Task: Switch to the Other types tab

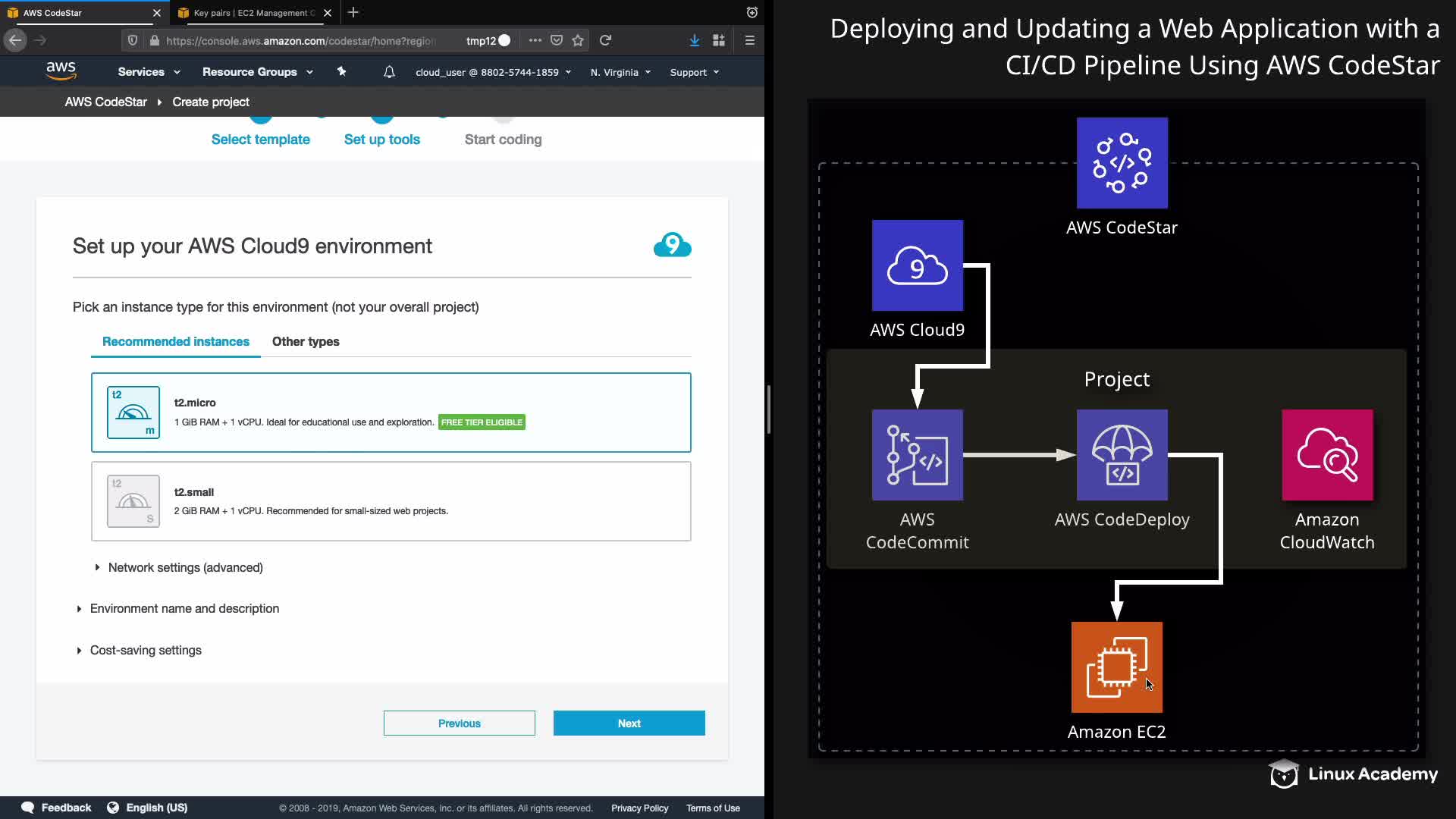Action: 306,341
